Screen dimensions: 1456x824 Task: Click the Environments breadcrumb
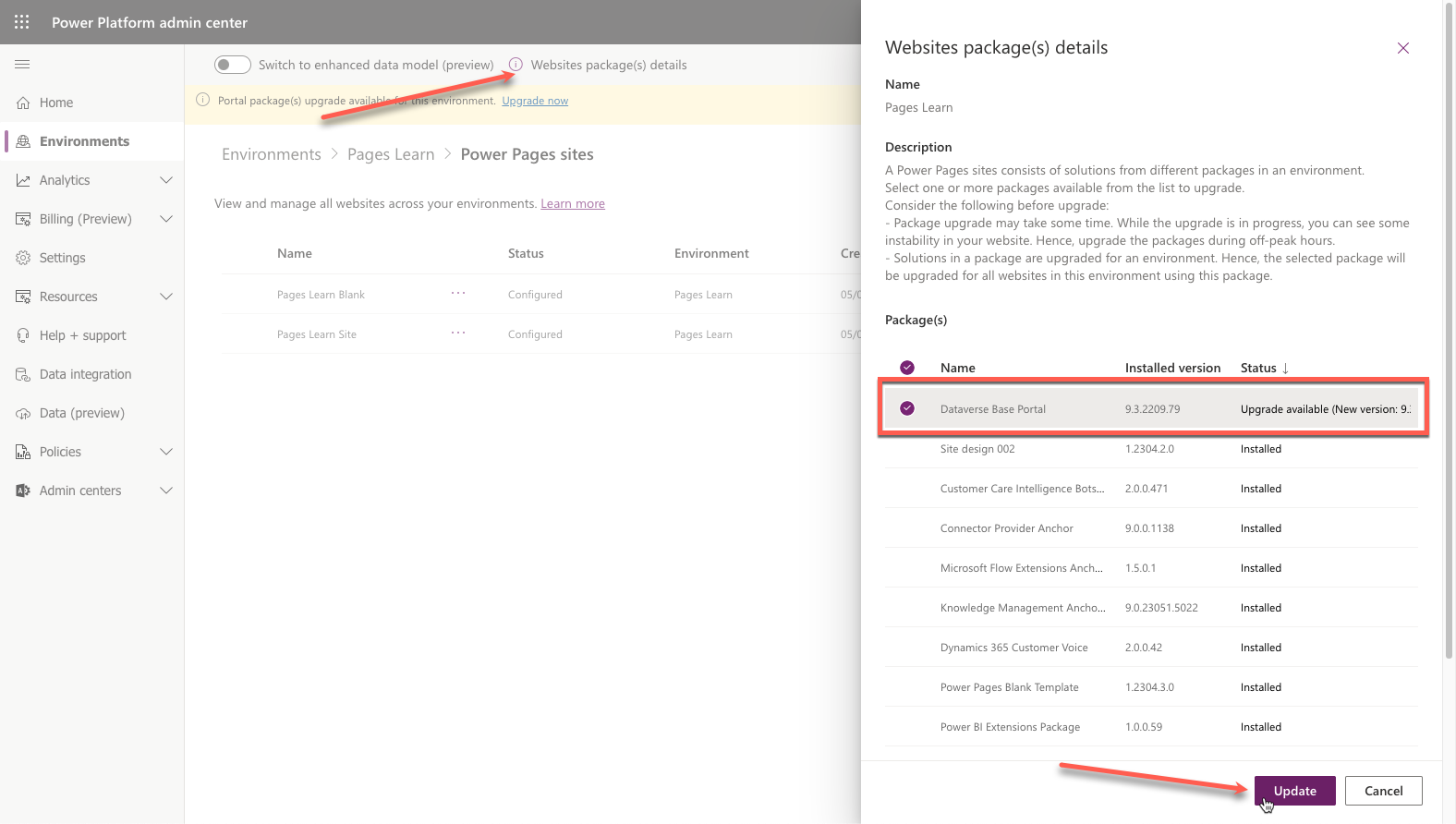pyautogui.click(x=272, y=154)
